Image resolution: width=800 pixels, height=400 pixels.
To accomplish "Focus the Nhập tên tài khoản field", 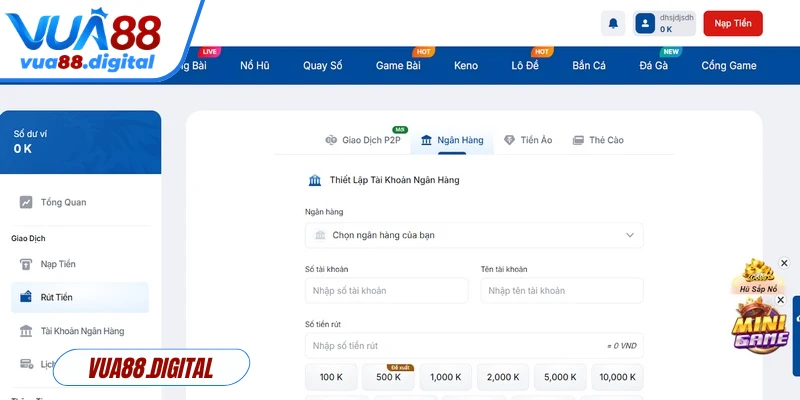I will point(562,290).
